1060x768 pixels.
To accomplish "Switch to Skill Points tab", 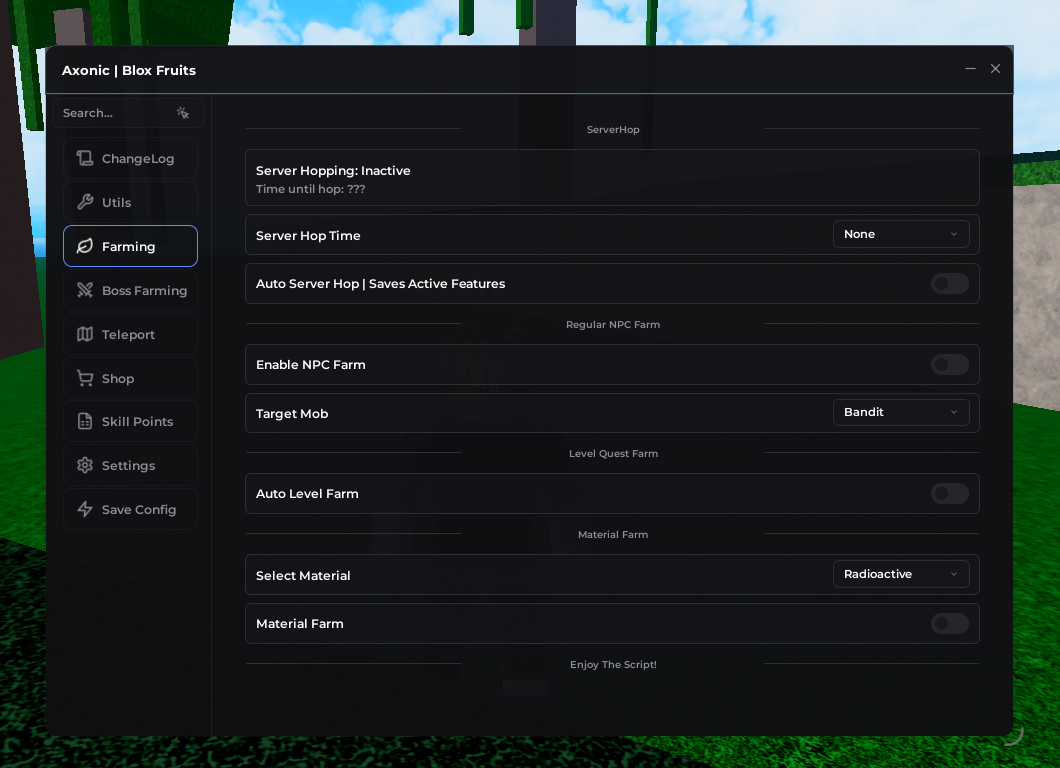I will tap(130, 421).
